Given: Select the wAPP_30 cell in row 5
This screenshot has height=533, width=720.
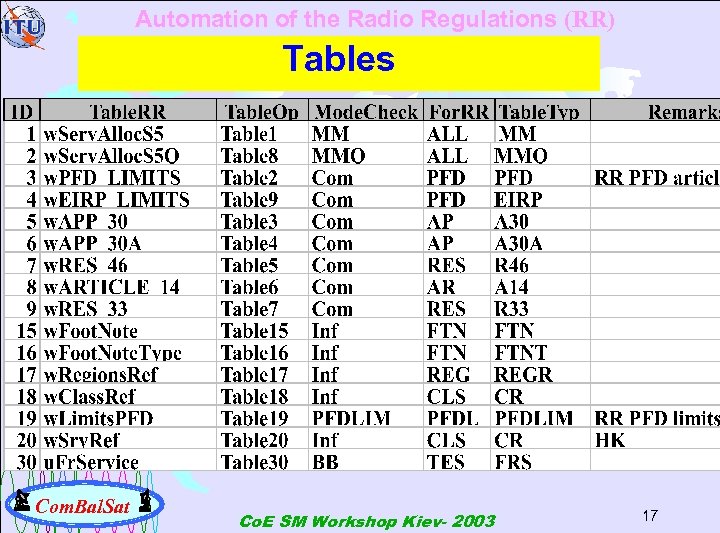Looking at the screenshot, I should pyautogui.click(x=128, y=221).
